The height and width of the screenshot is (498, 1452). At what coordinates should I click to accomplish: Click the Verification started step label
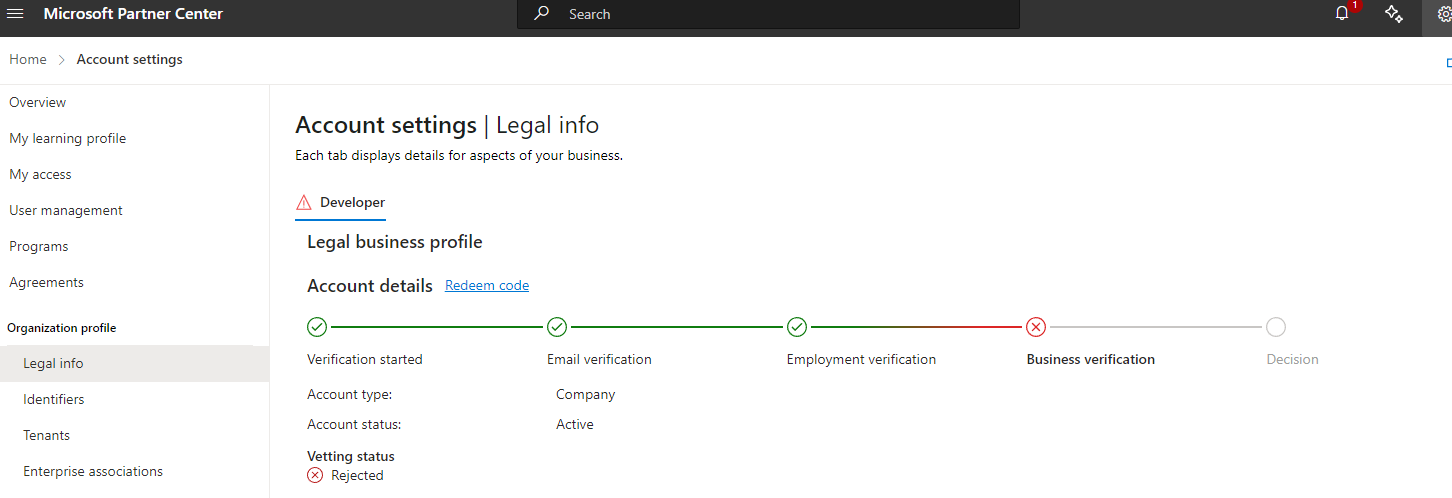click(x=365, y=359)
